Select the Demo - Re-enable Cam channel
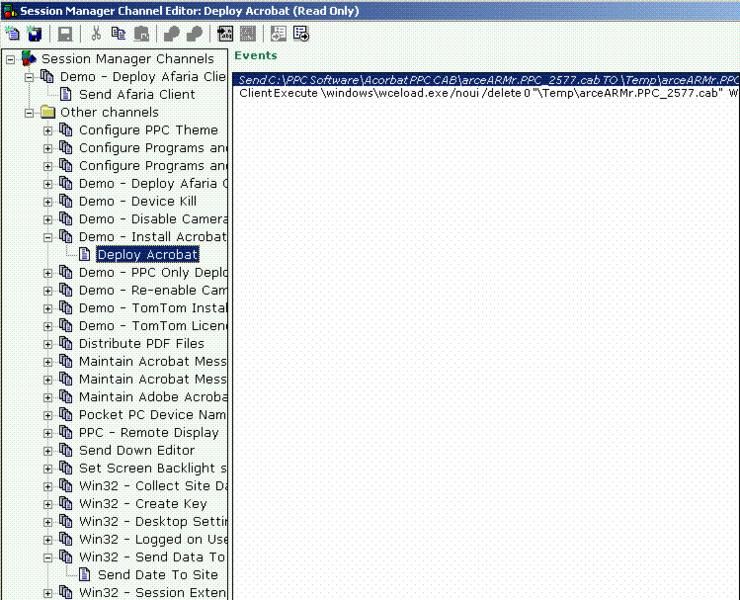 (152, 290)
